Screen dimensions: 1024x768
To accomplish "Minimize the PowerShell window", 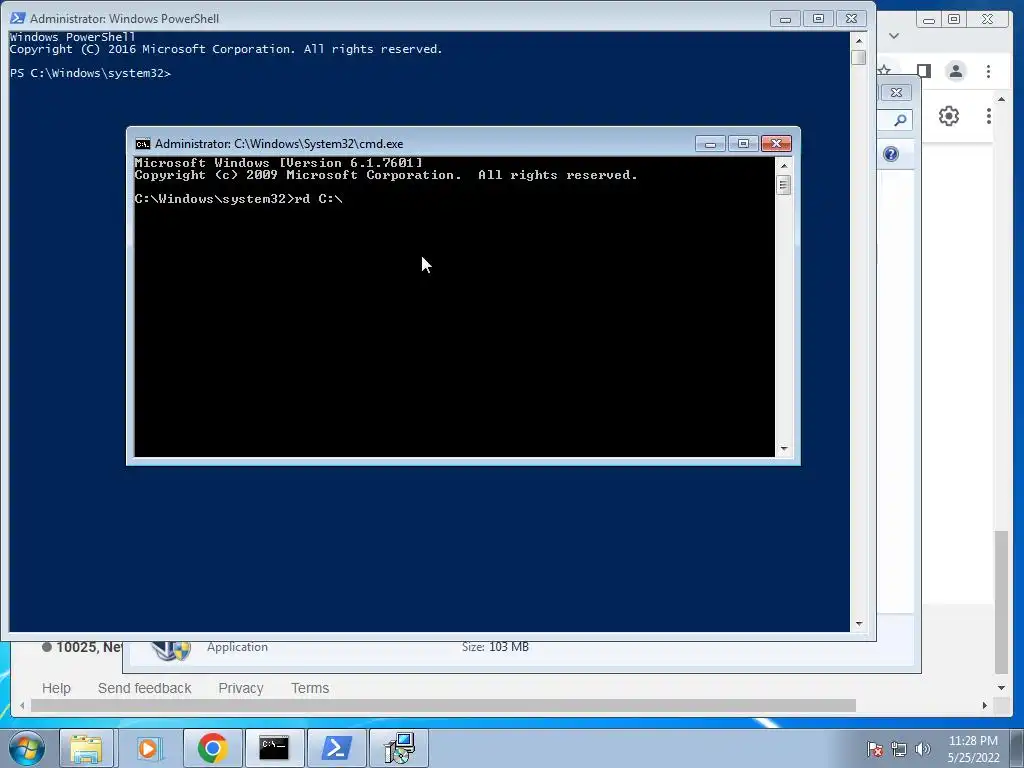I will pos(785,19).
